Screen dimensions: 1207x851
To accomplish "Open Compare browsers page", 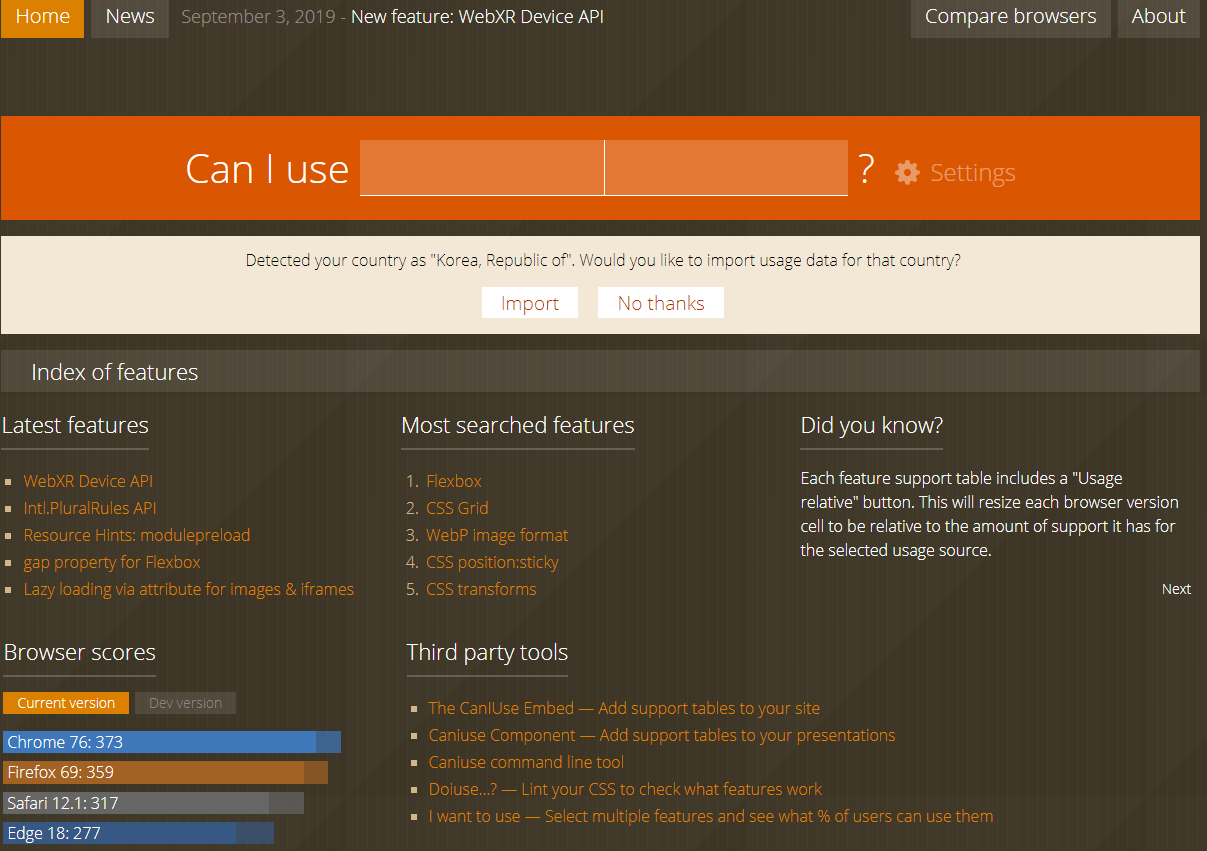I will coord(1010,17).
